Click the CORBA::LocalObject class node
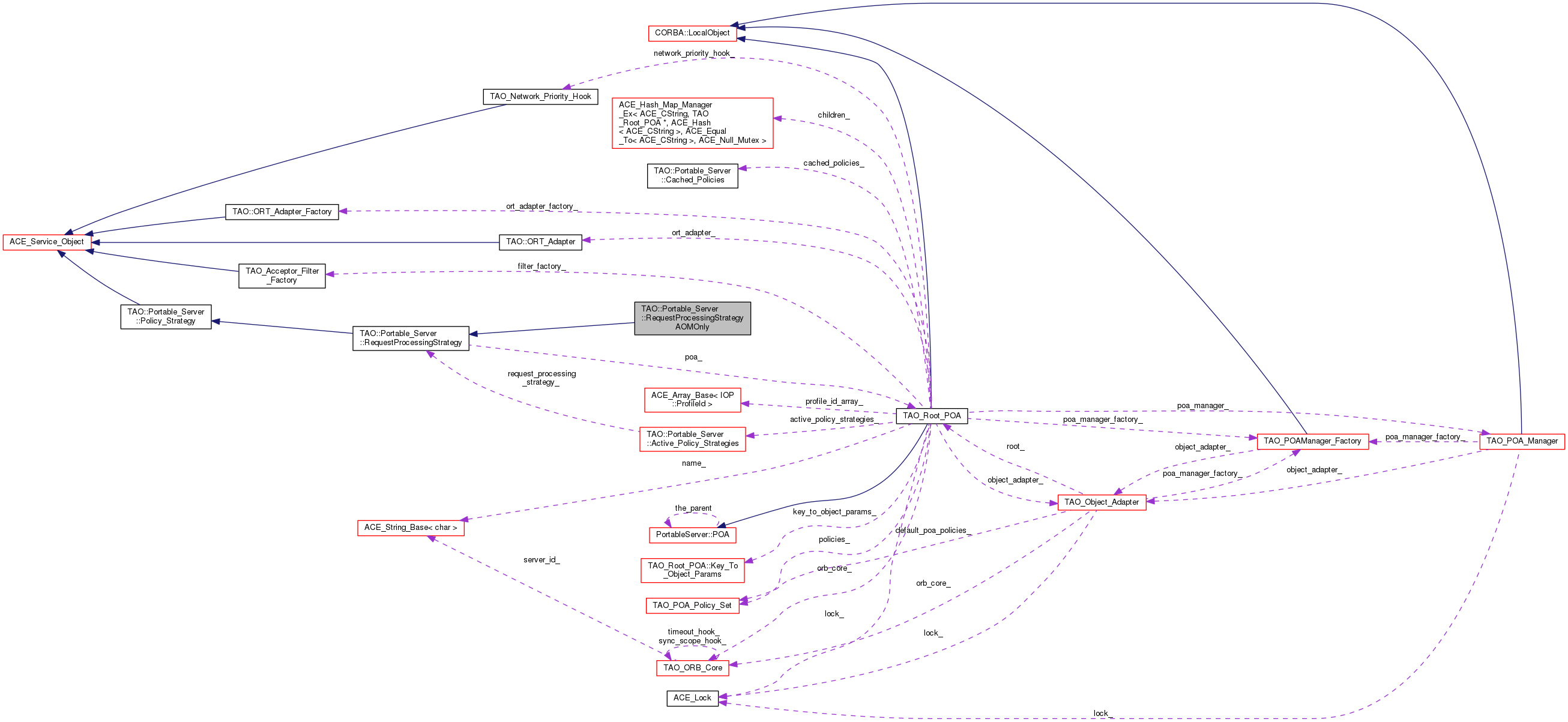1568x722 pixels. coord(692,33)
